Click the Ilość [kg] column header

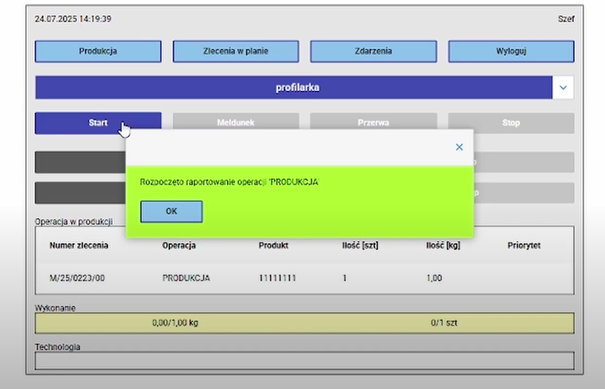point(443,245)
